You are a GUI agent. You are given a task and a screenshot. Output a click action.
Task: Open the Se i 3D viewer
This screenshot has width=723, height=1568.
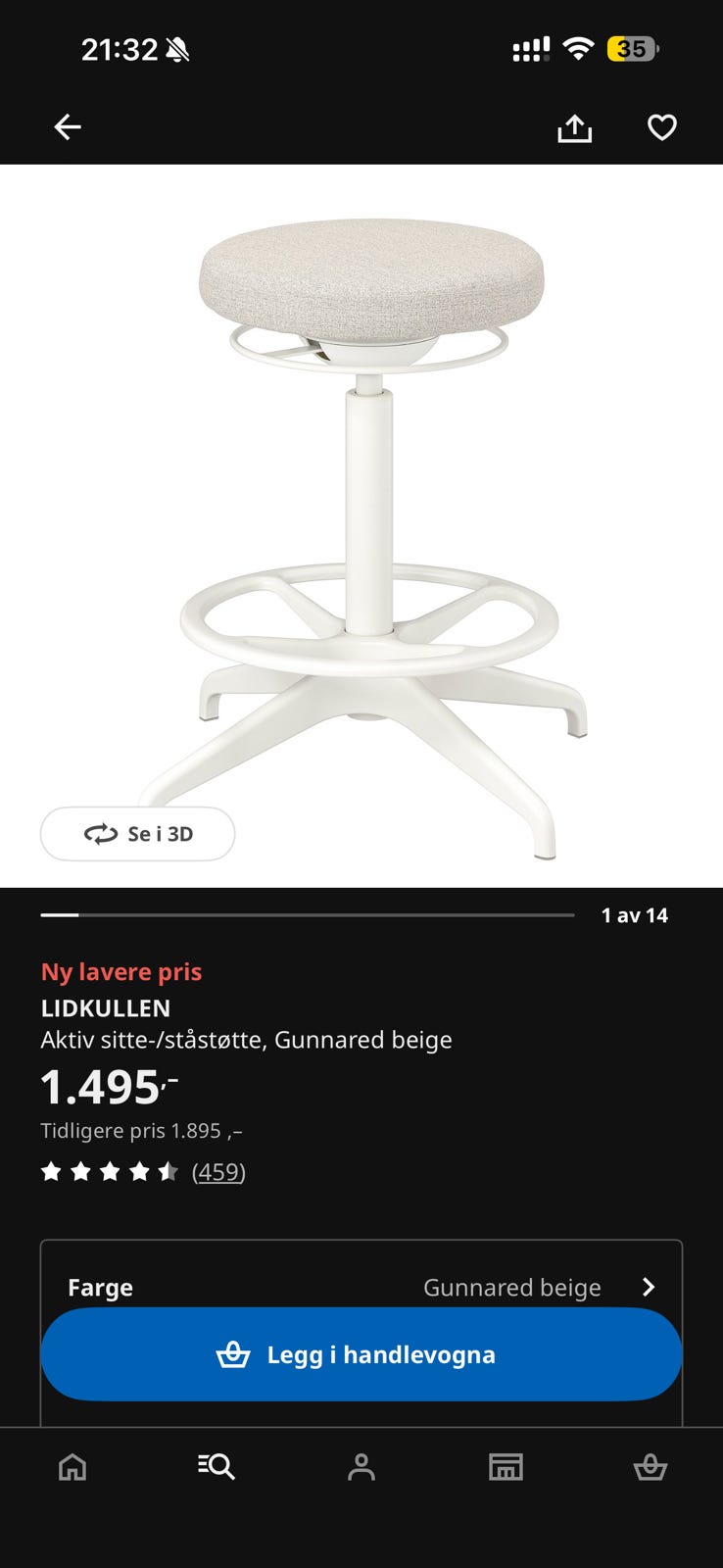coord(137,834)
